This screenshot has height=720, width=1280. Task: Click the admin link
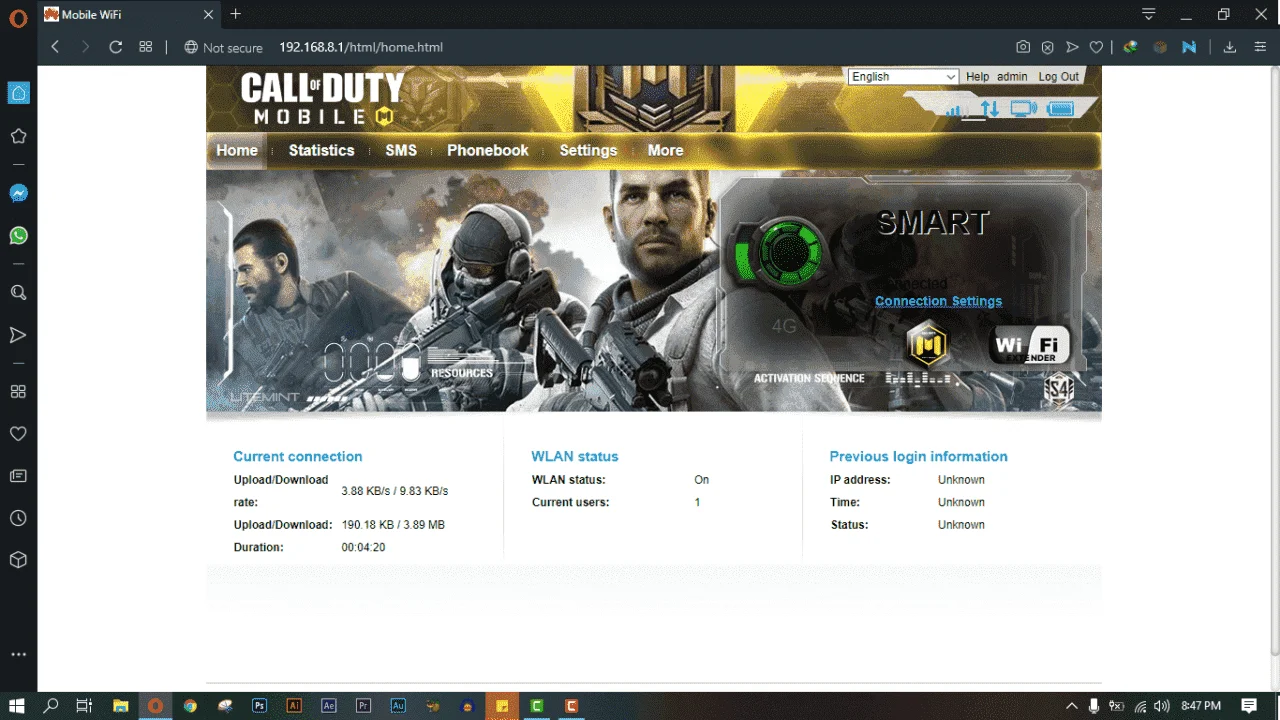coord(1012,77)
